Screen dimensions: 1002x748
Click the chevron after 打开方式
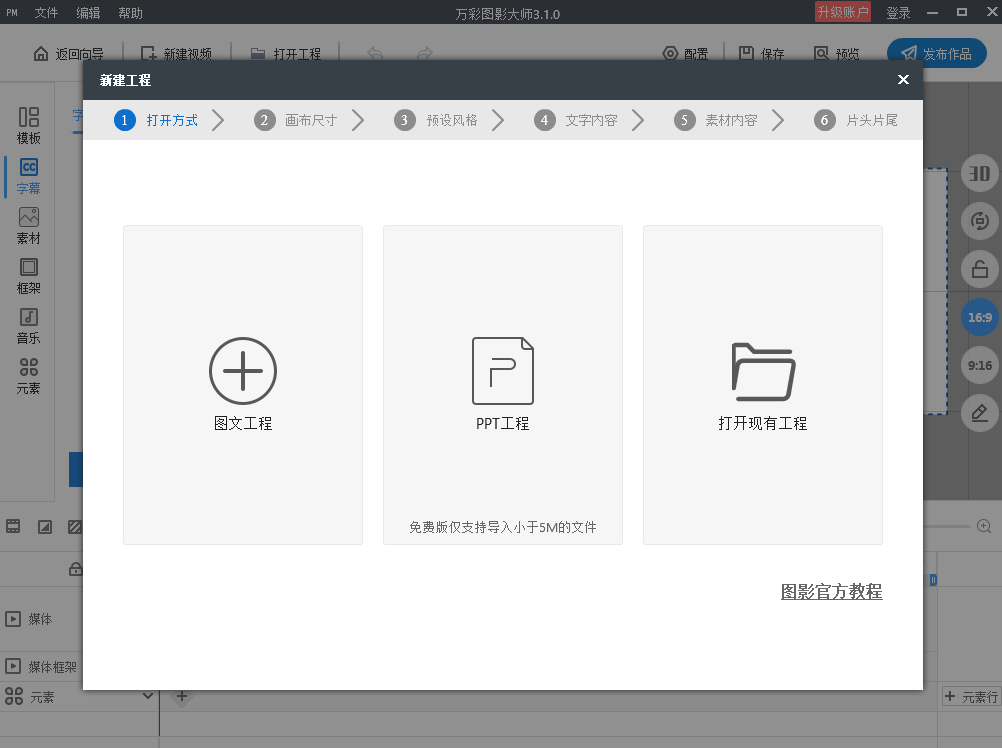coord(218,120)
